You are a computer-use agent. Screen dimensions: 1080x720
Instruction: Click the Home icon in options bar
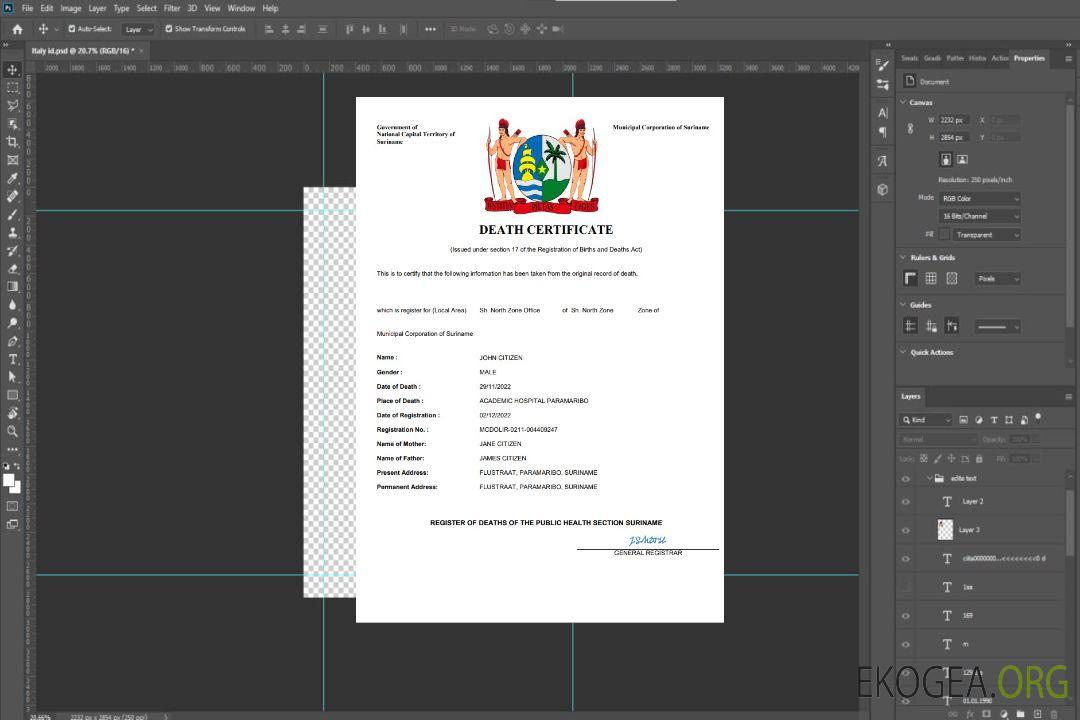click(x=17, y=29)
